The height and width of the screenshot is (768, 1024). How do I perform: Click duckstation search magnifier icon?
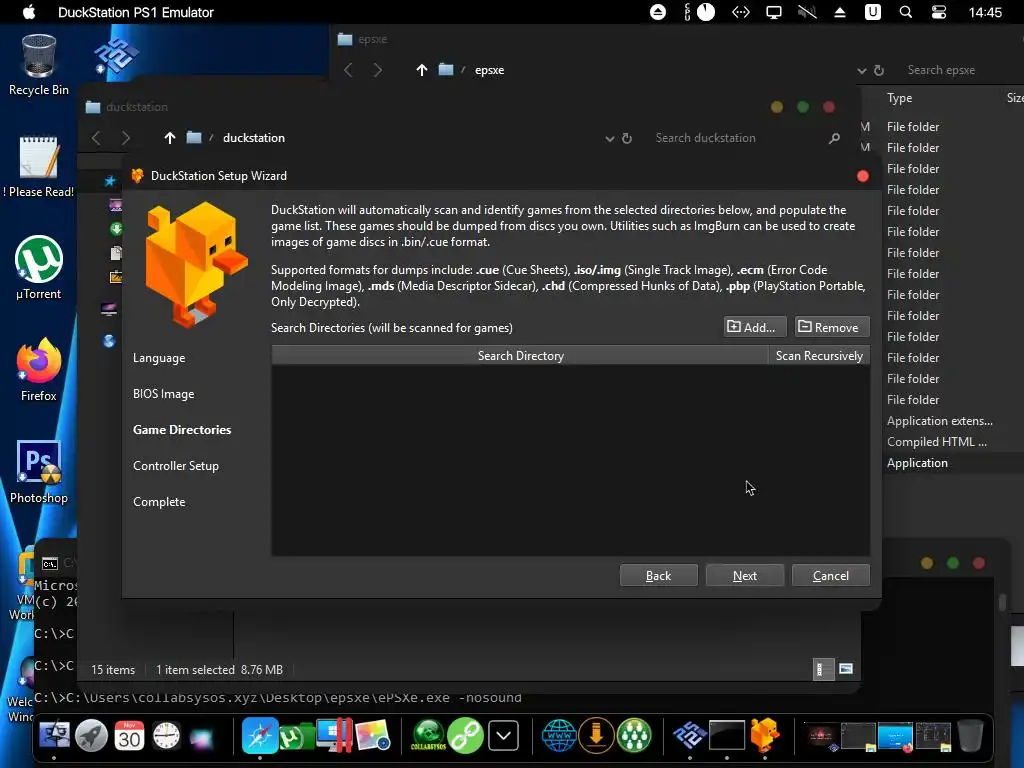(834, 138)
